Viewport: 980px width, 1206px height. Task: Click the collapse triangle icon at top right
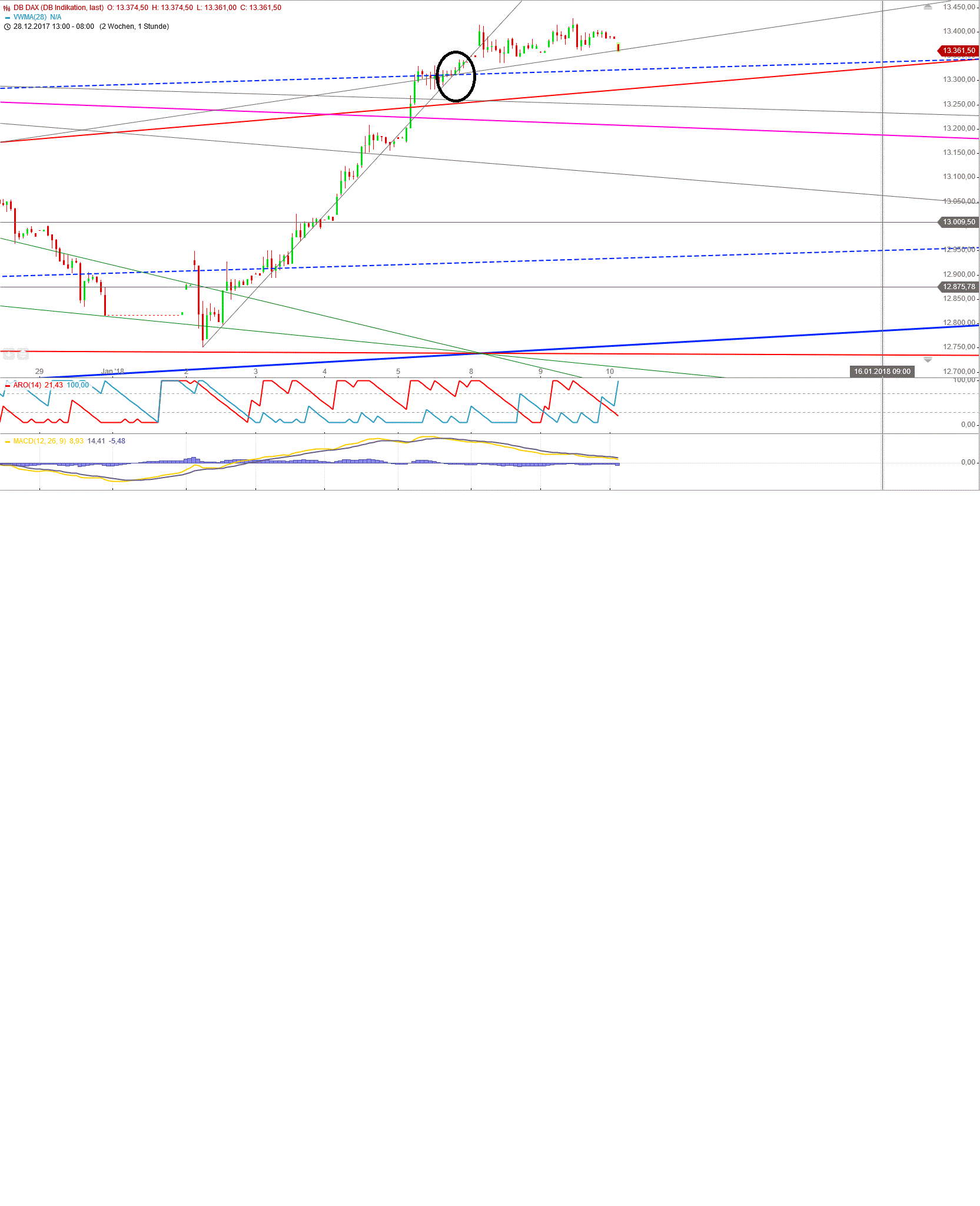tap(928, 7)
